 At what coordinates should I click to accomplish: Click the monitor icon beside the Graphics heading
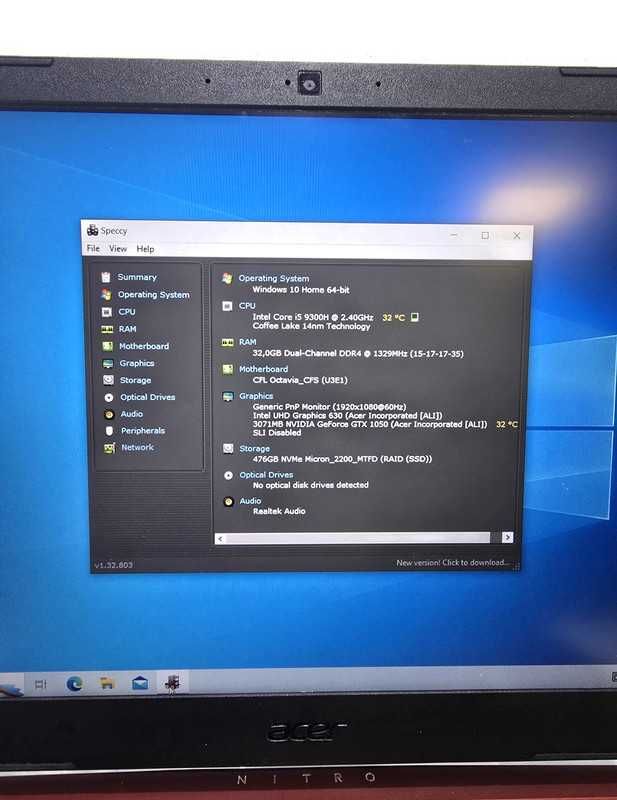[228, 396]
